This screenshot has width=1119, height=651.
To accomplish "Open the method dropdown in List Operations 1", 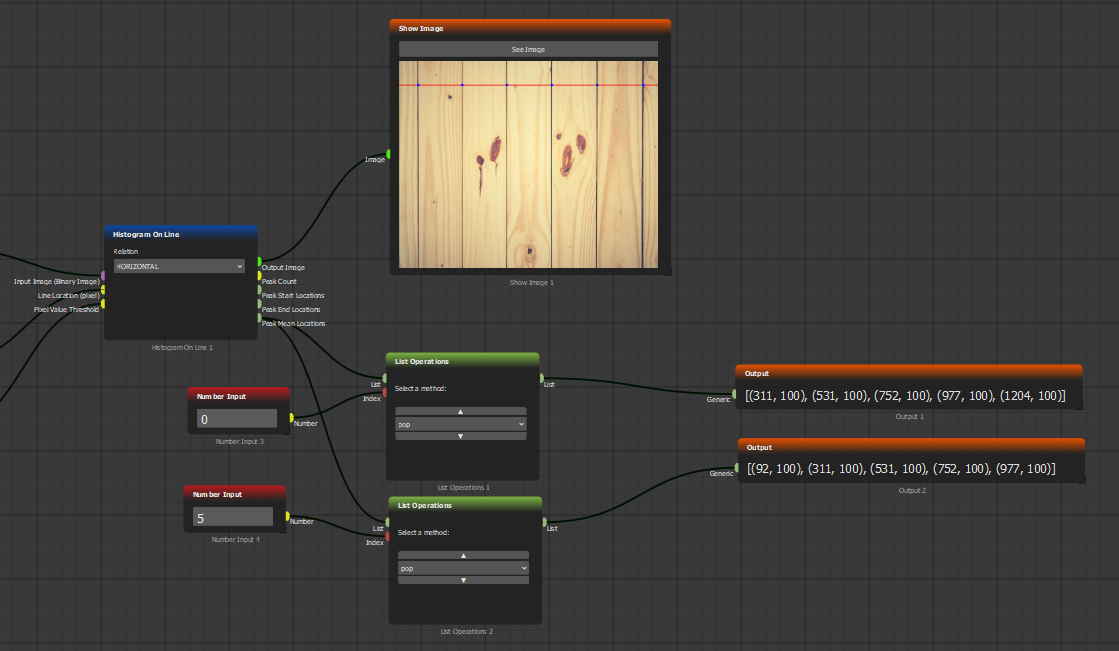I will pos(460,424).
